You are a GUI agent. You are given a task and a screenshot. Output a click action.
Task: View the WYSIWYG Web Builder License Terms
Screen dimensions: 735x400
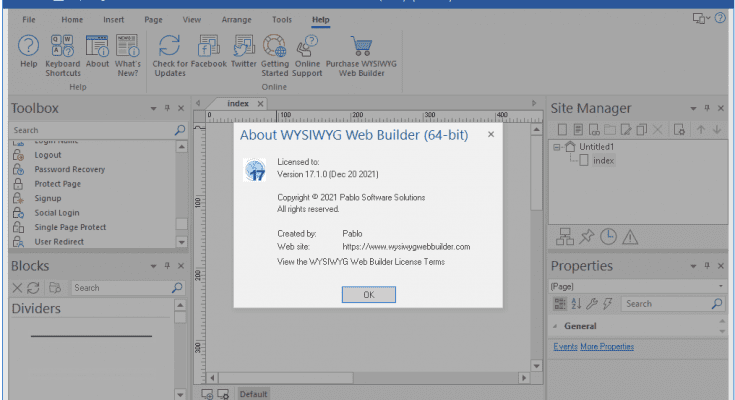tap(361, 262)
